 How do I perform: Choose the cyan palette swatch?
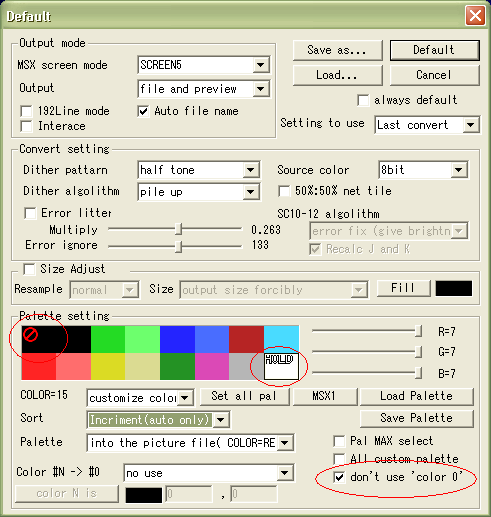(281, 339)
